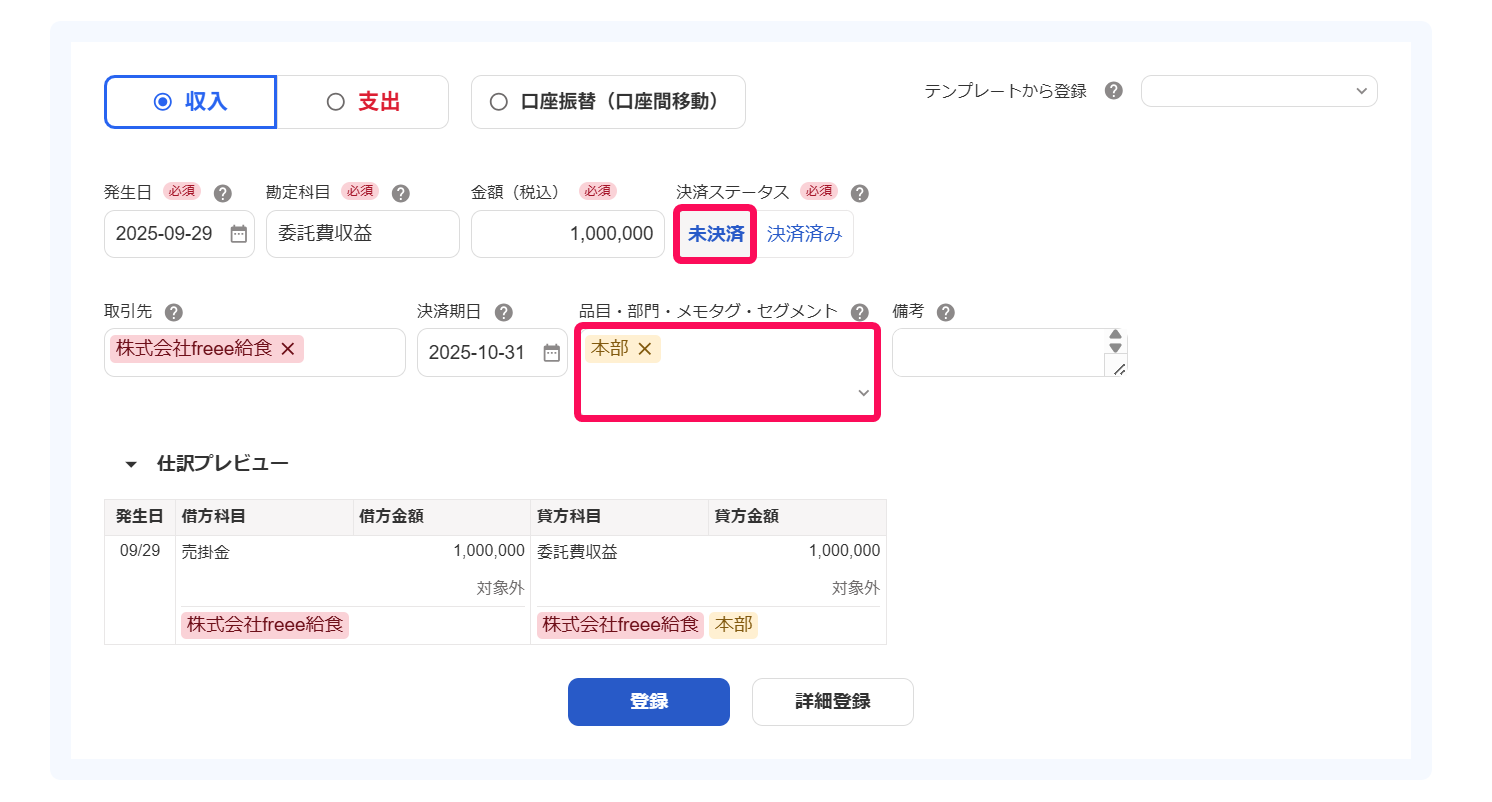1492x802 pixels.
Task: Open テンプレートから登録 dropdown
Action: (1259, 91)
